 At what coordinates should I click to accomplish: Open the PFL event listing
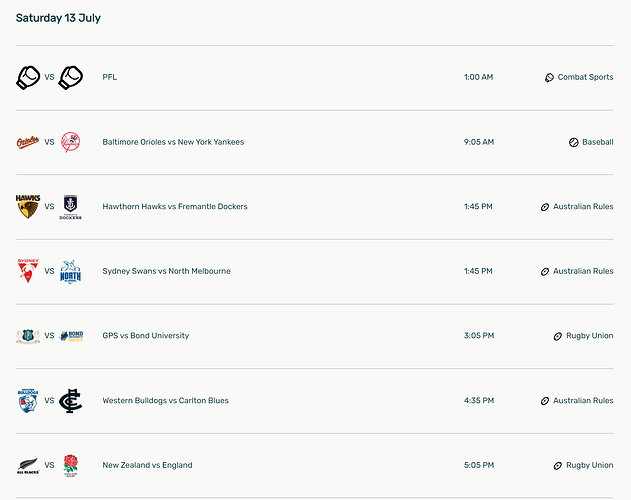[109, 77]
